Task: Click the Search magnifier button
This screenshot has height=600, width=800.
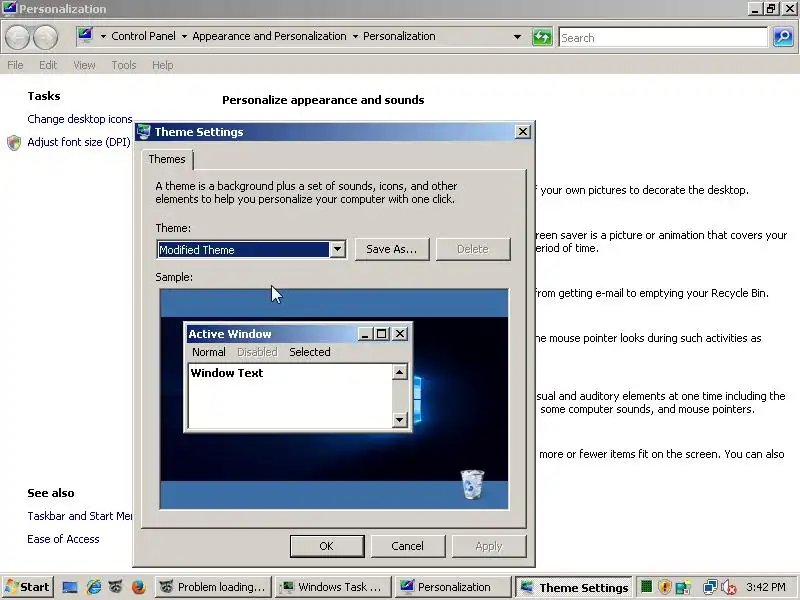Action: 783,37
